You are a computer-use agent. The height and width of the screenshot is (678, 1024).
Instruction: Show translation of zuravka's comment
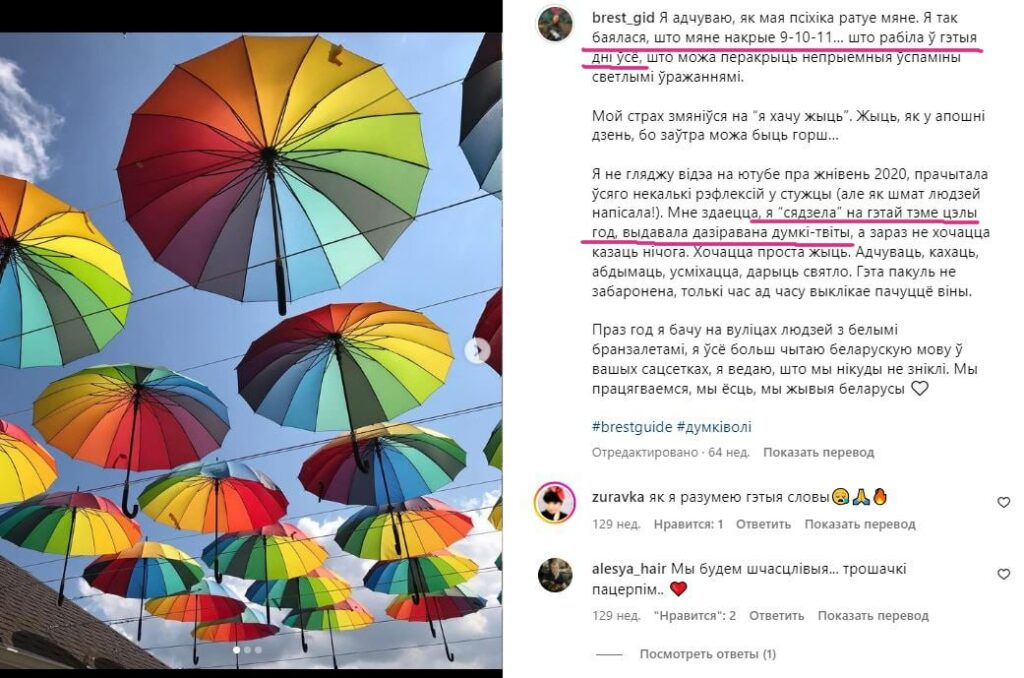pyautogui.click(x=859, y=524)
